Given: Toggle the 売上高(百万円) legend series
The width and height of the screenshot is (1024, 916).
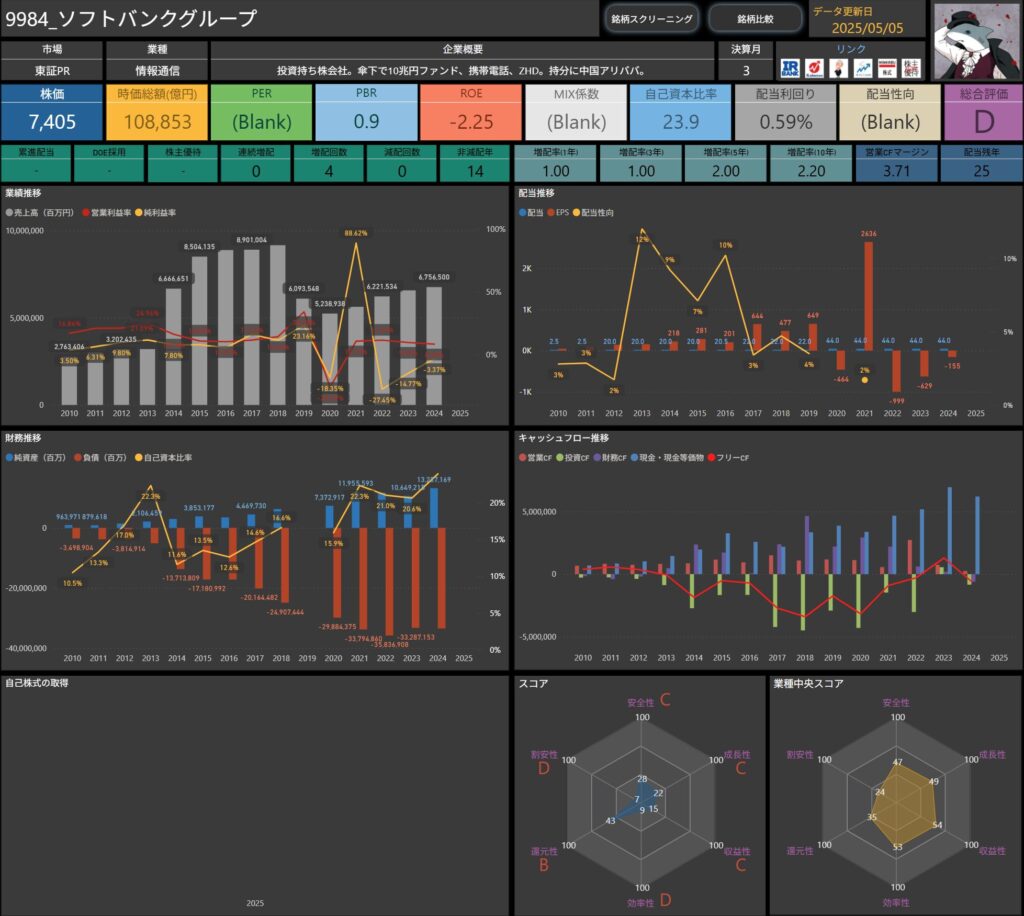Looking at the screenshot, I should [x=40, y=213].
